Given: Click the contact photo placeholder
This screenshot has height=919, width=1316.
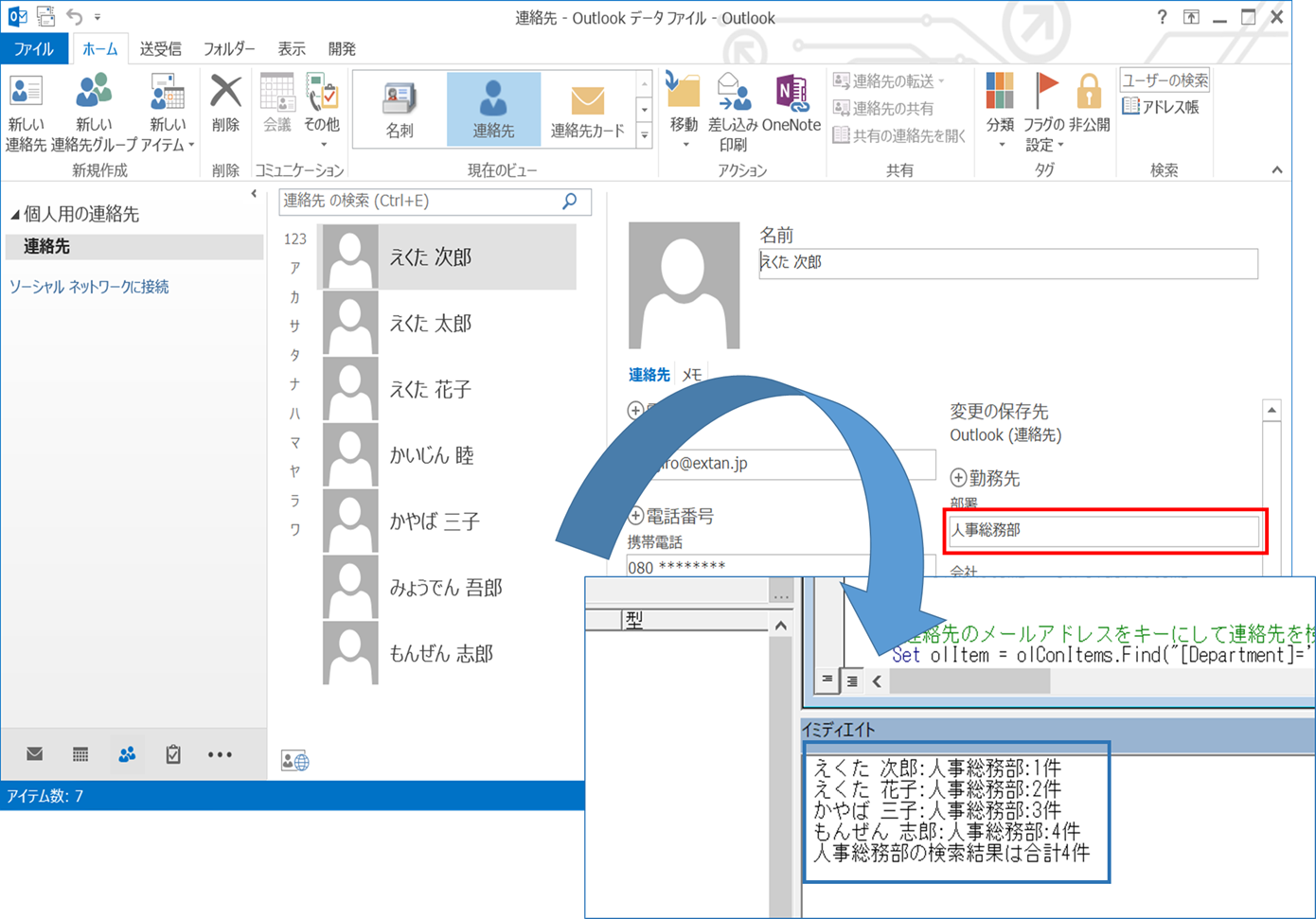Looking at the screenshot, I should 684,285.
